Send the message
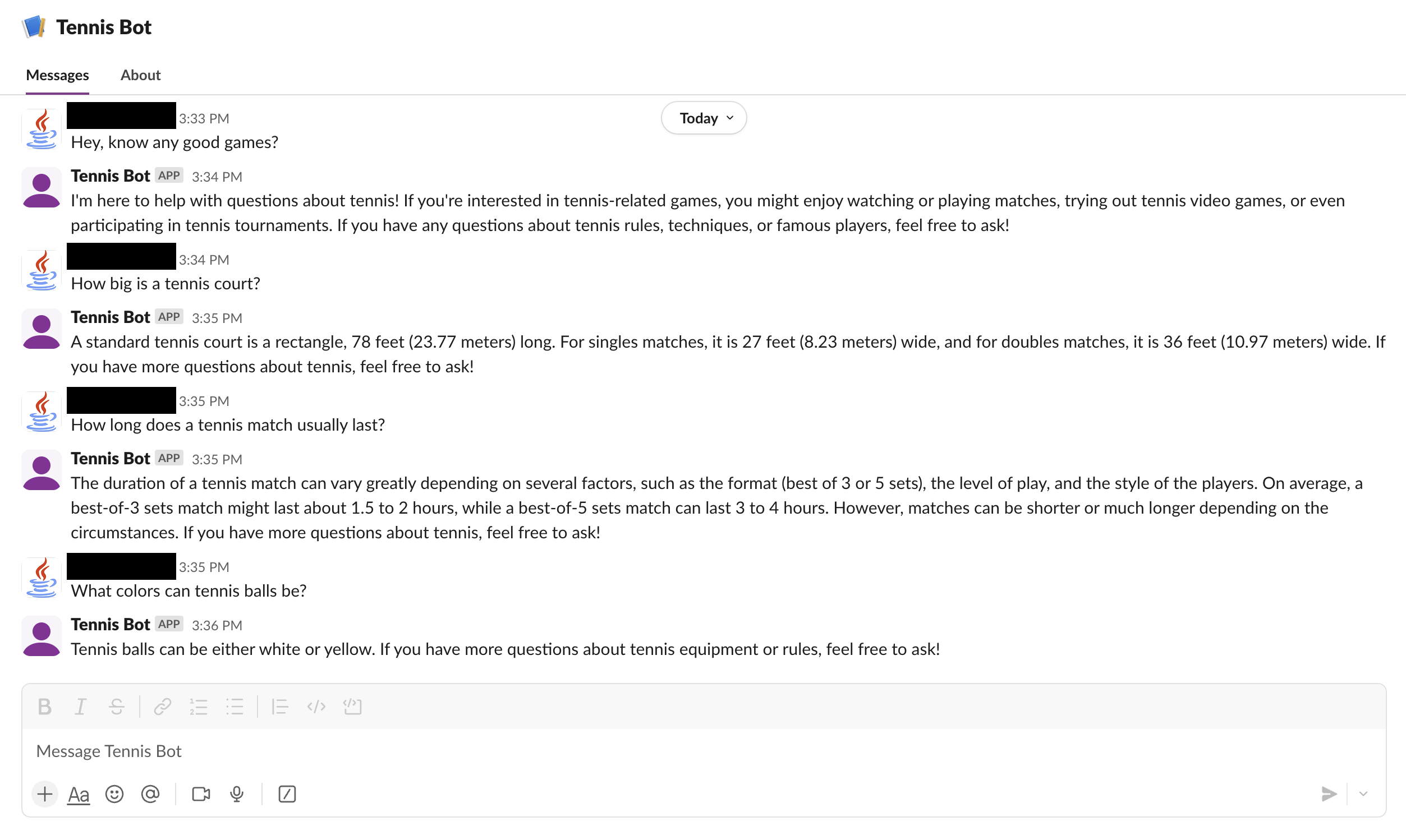1406x840 pixels. point(1329,793)
